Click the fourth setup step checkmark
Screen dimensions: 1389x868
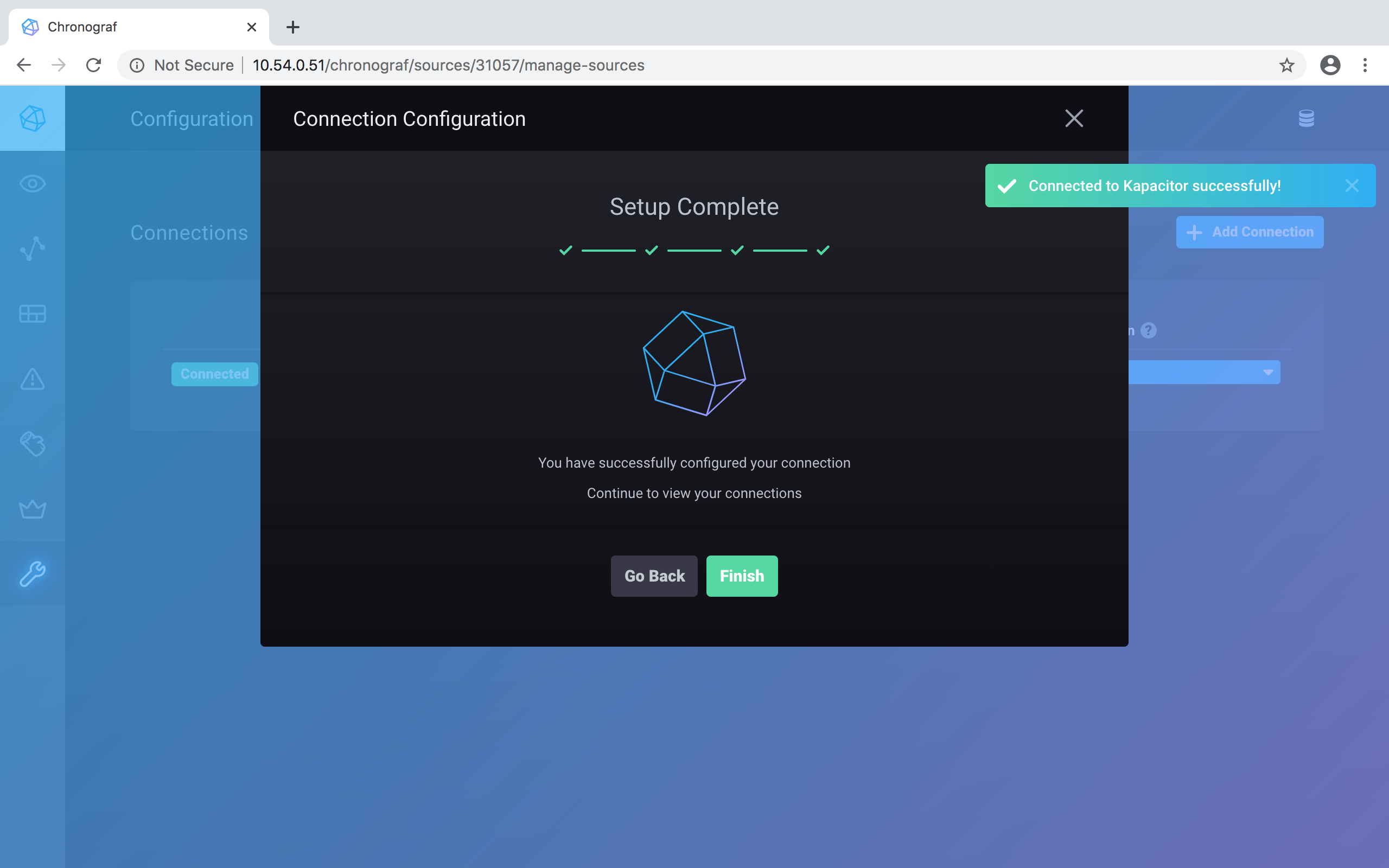coord(823,250)
